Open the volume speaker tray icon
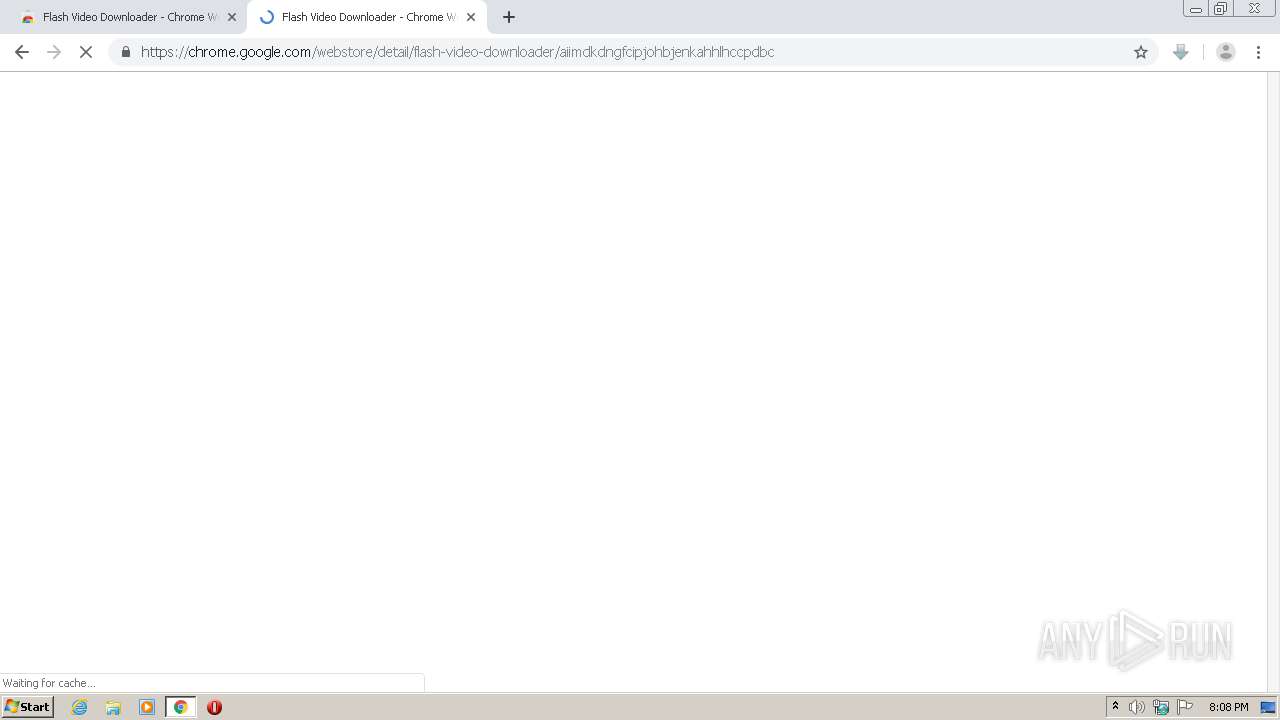 click(x=1137, y=707)
